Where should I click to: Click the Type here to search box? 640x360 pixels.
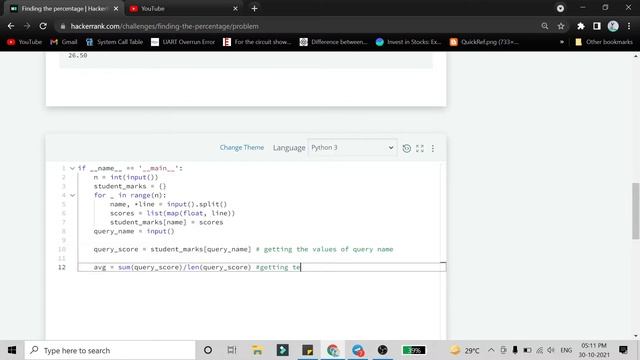click(110, 350)
